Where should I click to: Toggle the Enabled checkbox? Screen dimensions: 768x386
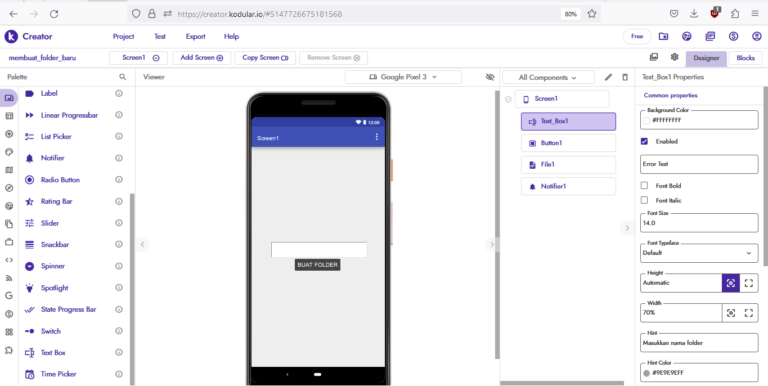click(x=645, y=141)
